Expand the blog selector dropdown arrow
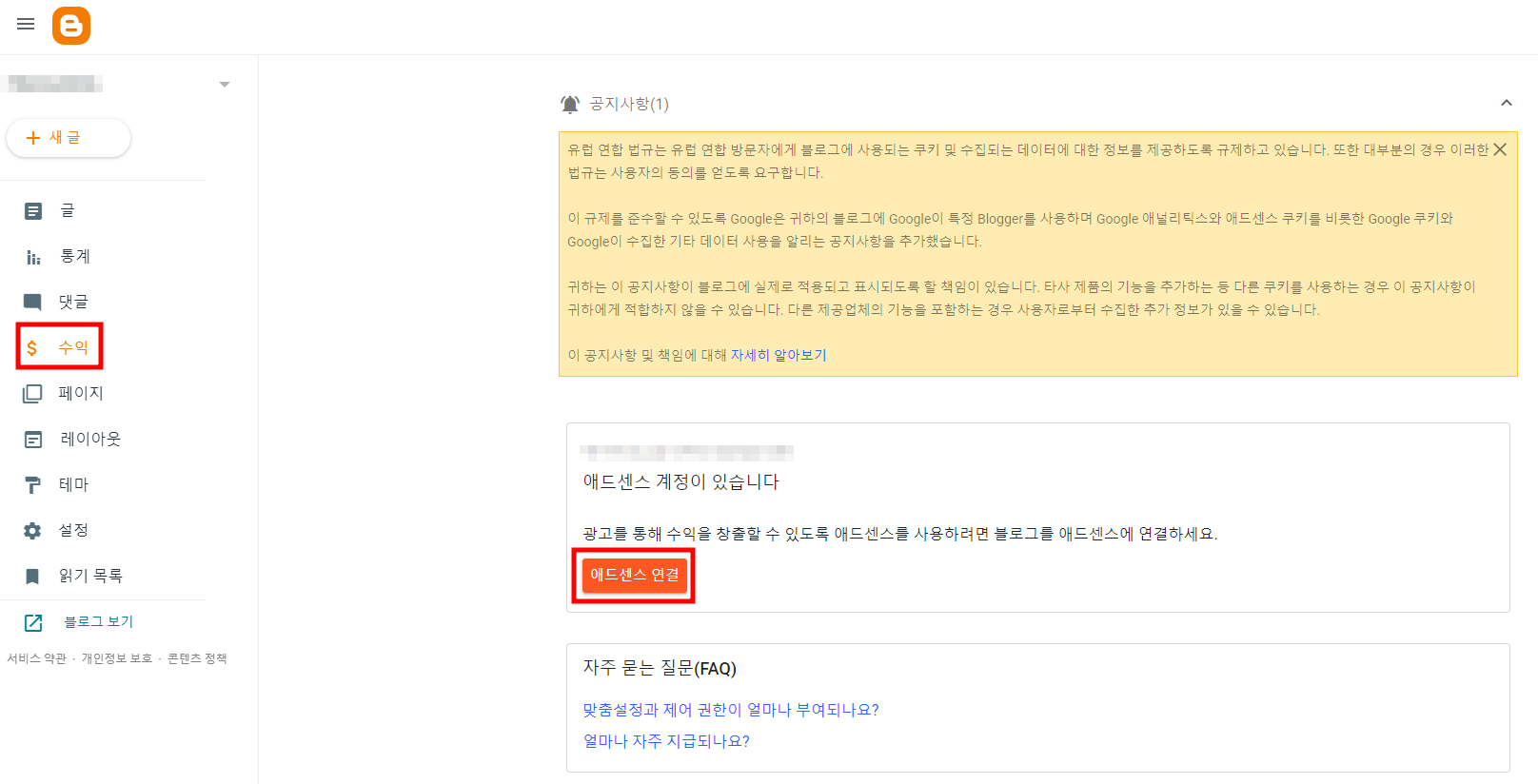This screenshot has width=1538, height=784. point(225,85)
